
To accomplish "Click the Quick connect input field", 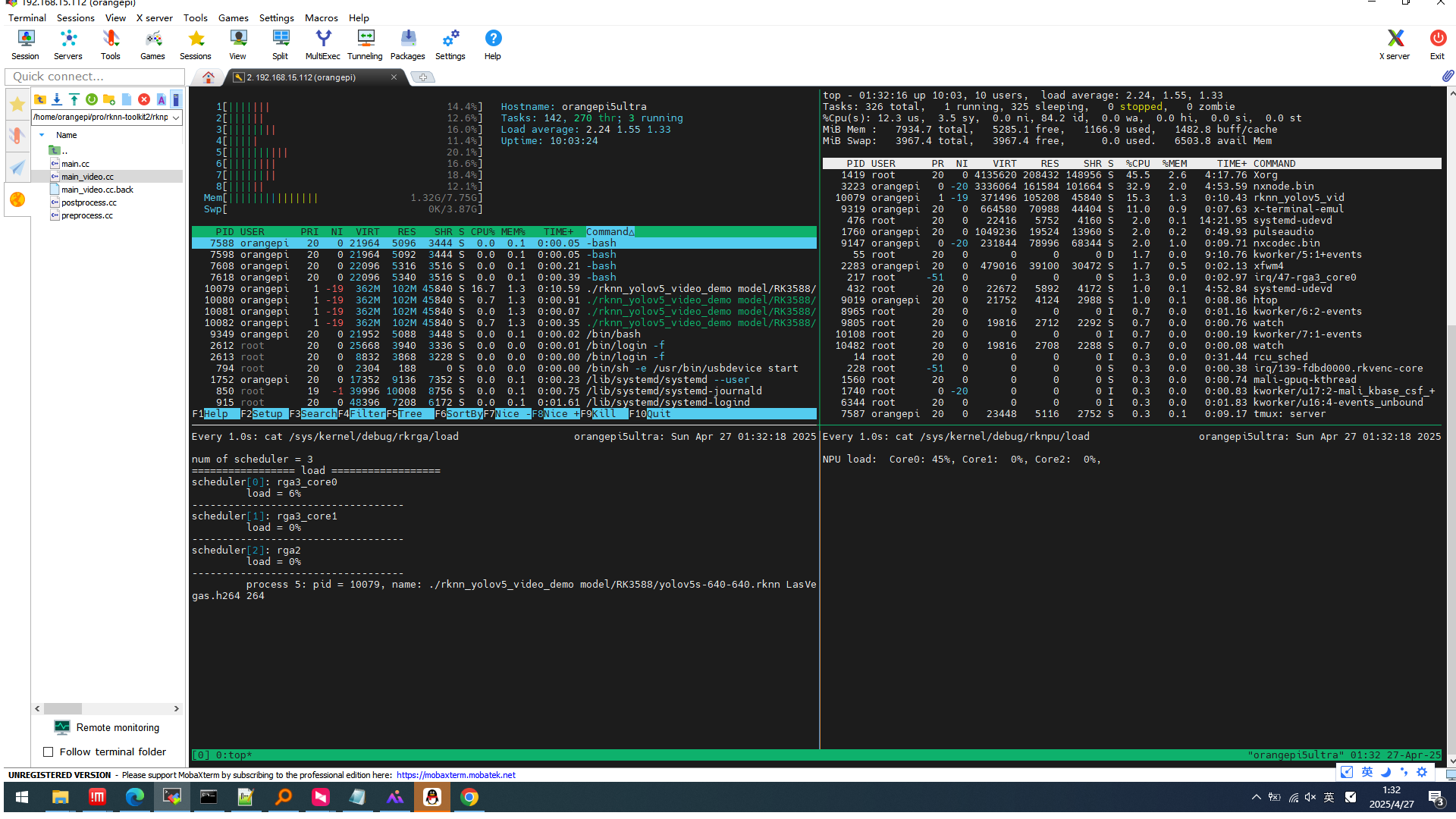I will pos(95,77).
